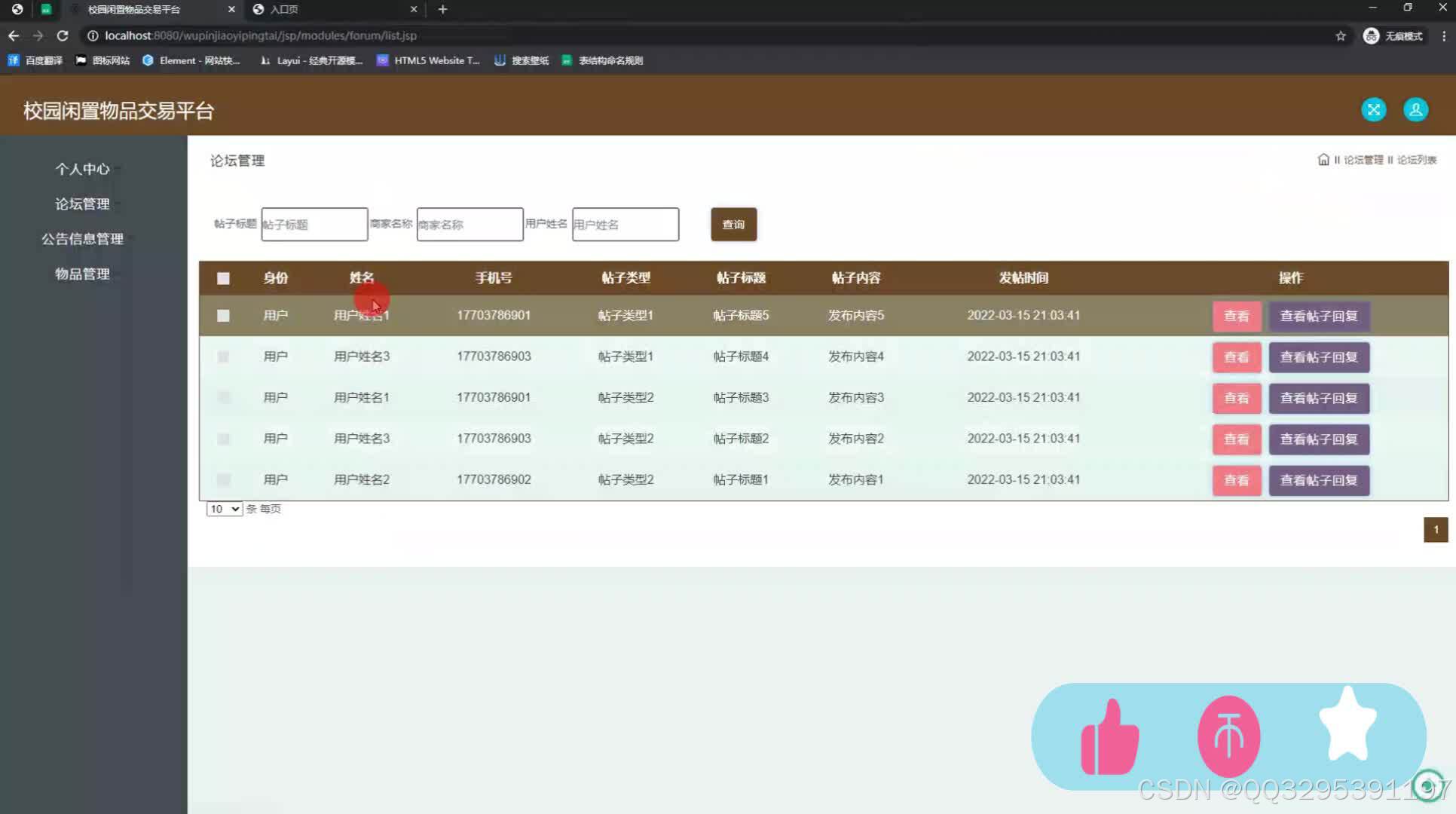This screenshot has width=1456, height=814.
Task: Focus the 商家名称 search field
Action: click(x=470, y=225)
